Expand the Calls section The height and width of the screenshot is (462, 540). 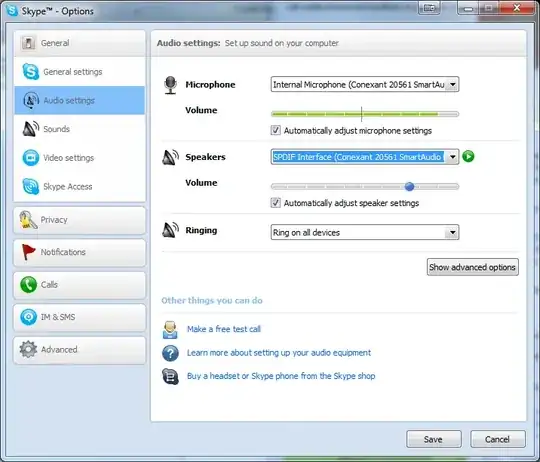(x=80, y=285)
